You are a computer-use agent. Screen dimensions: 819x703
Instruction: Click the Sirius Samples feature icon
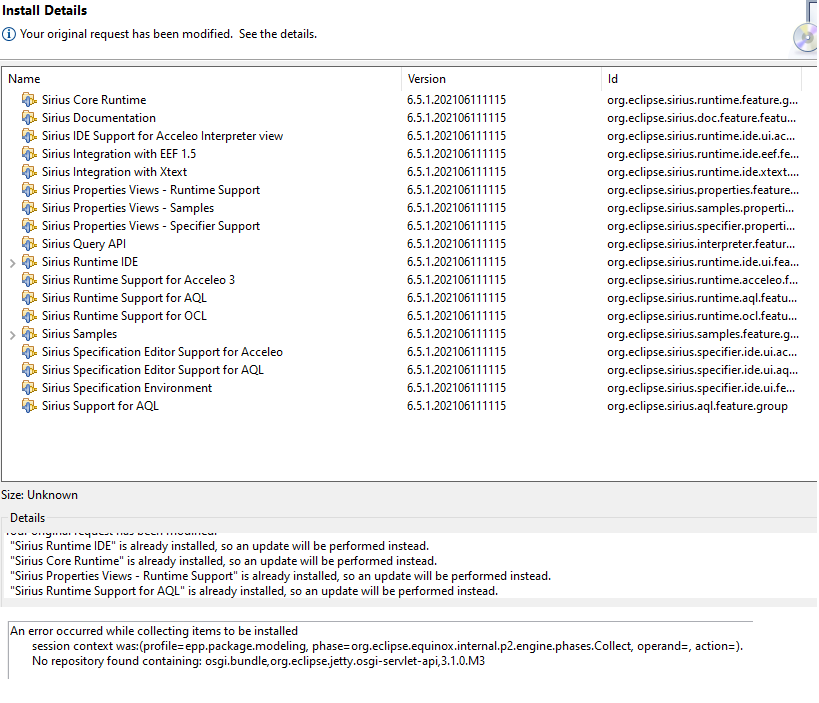click(x=29, y=334)
